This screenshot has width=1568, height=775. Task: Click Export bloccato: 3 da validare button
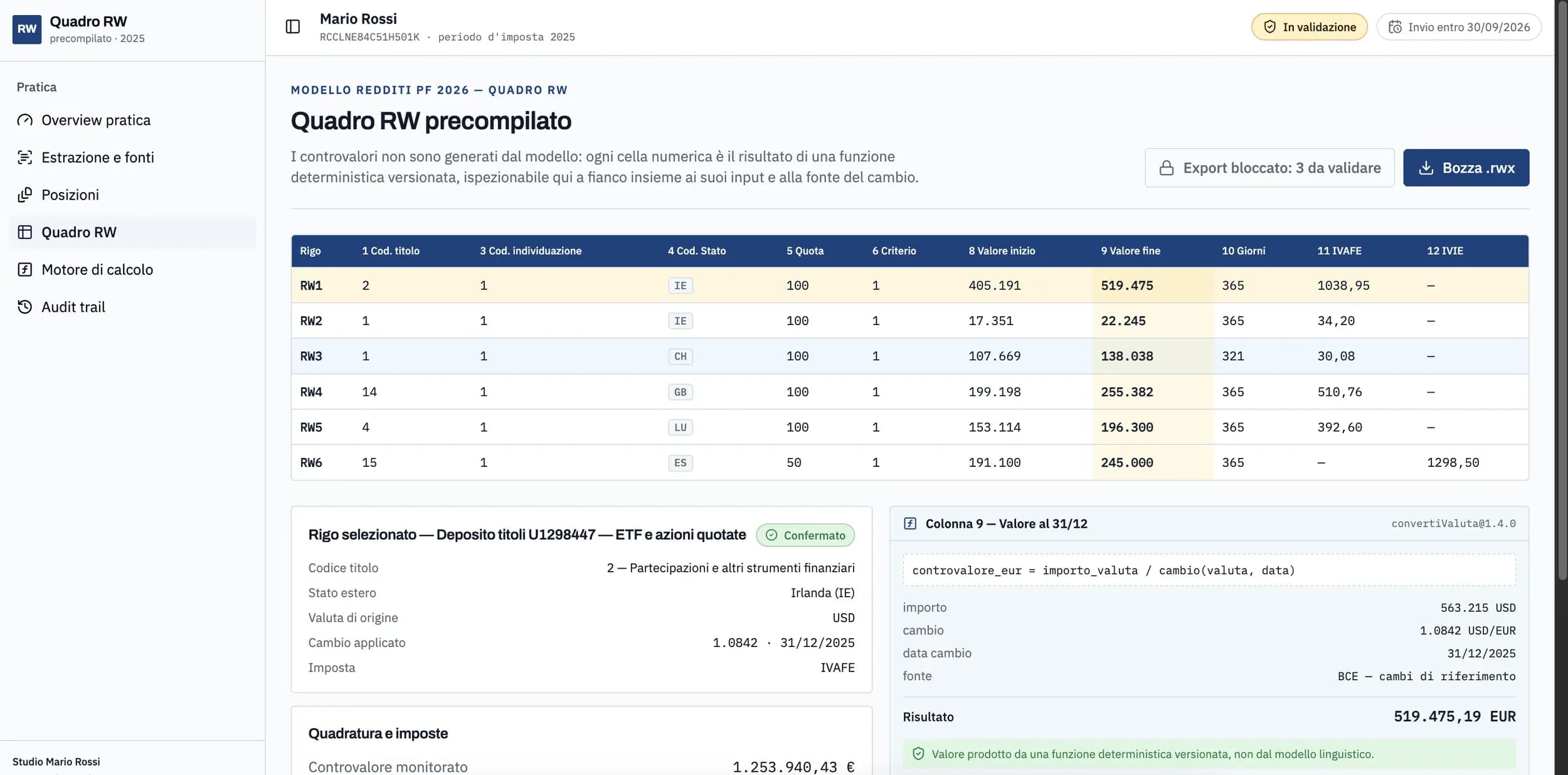pos(1269,168)
